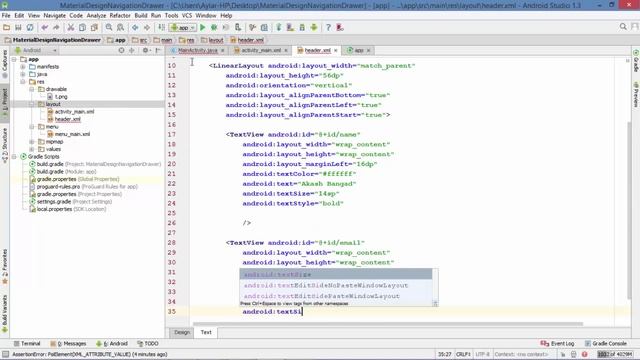Click the Synchronize toolbar icon
640x360 pixels.
point(30,27)
